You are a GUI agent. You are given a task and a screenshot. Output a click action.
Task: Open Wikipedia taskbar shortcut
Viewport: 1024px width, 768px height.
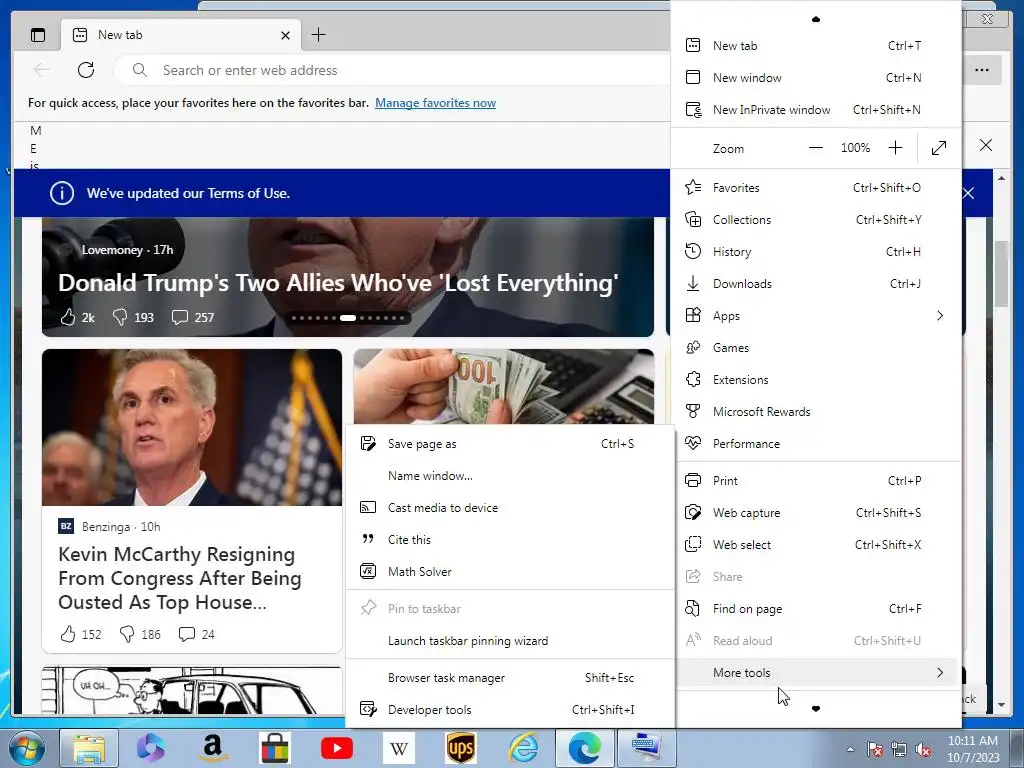click(398, 748)
